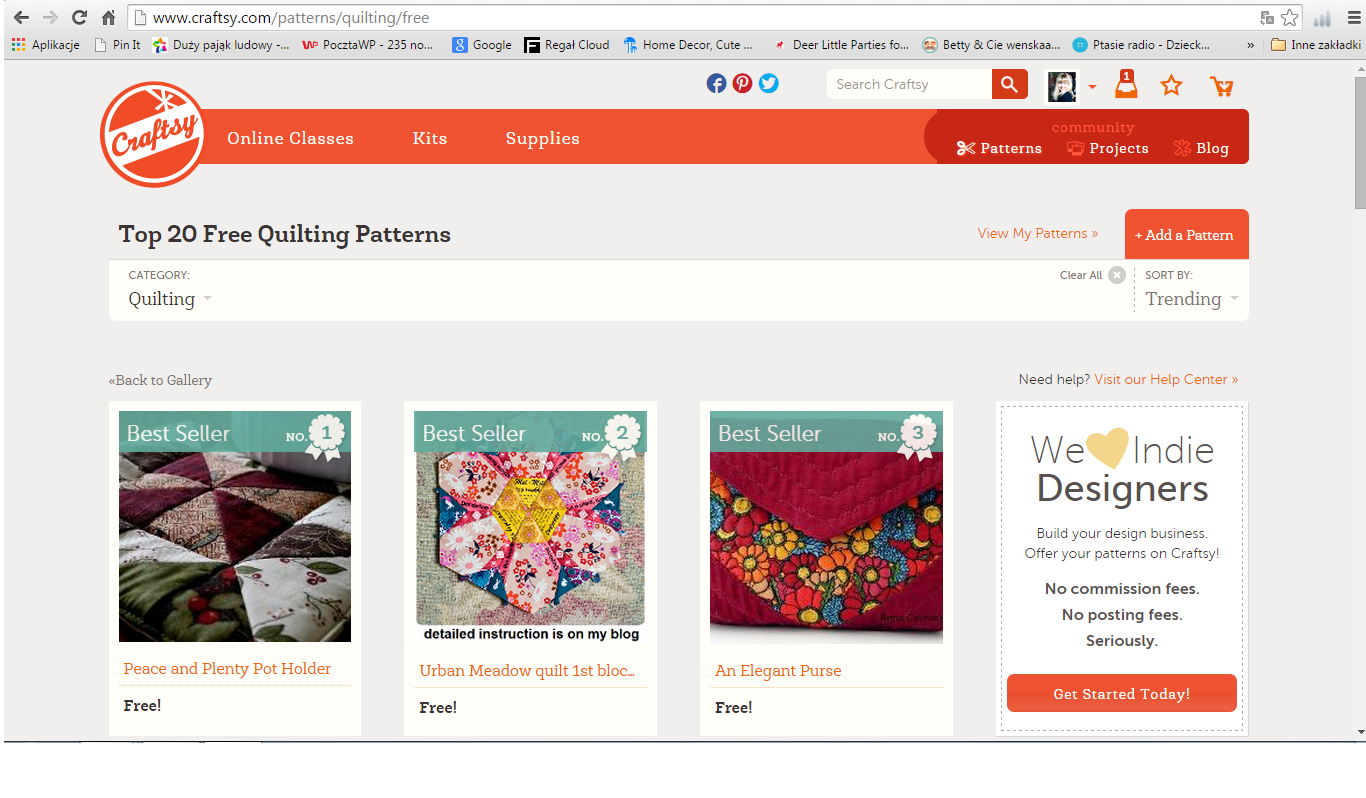Click the red search magnifier button
The width and height of the screenshot is (1366, 798).
[1010, 84]
